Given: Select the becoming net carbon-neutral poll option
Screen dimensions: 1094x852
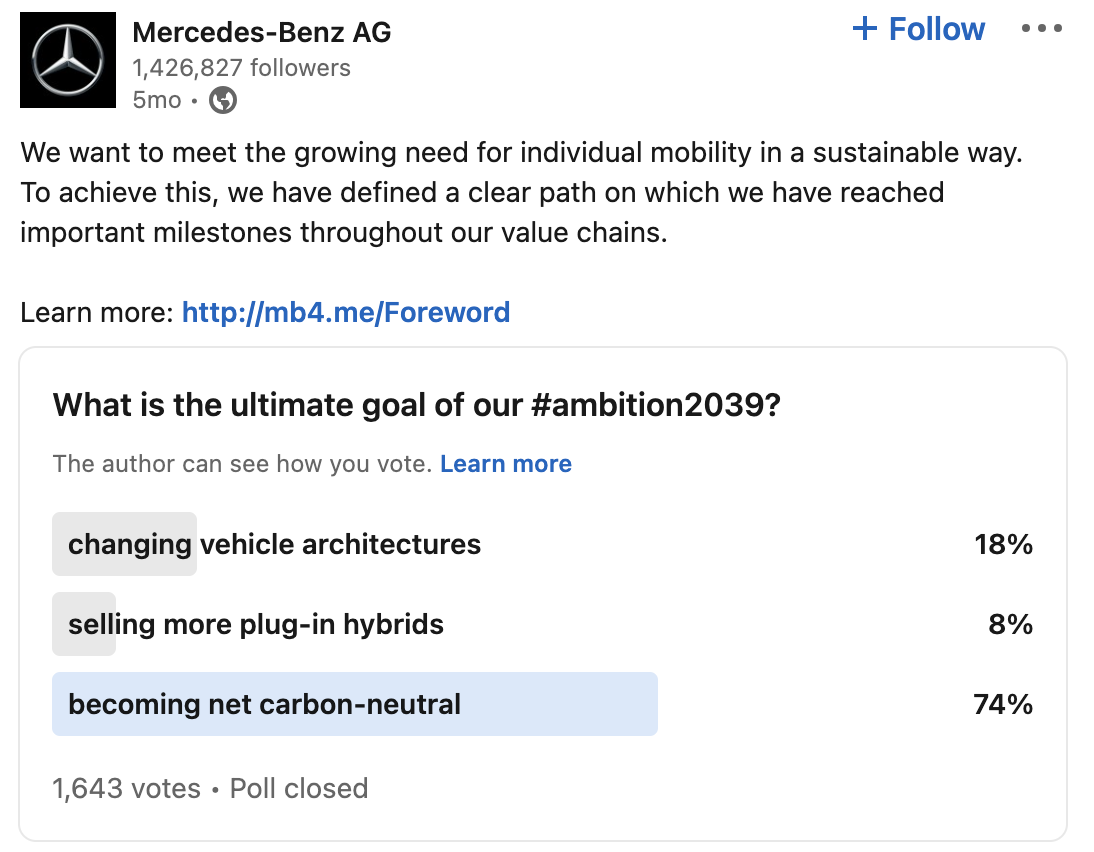Looking at the screenshot, I should [x=264, y=704].
